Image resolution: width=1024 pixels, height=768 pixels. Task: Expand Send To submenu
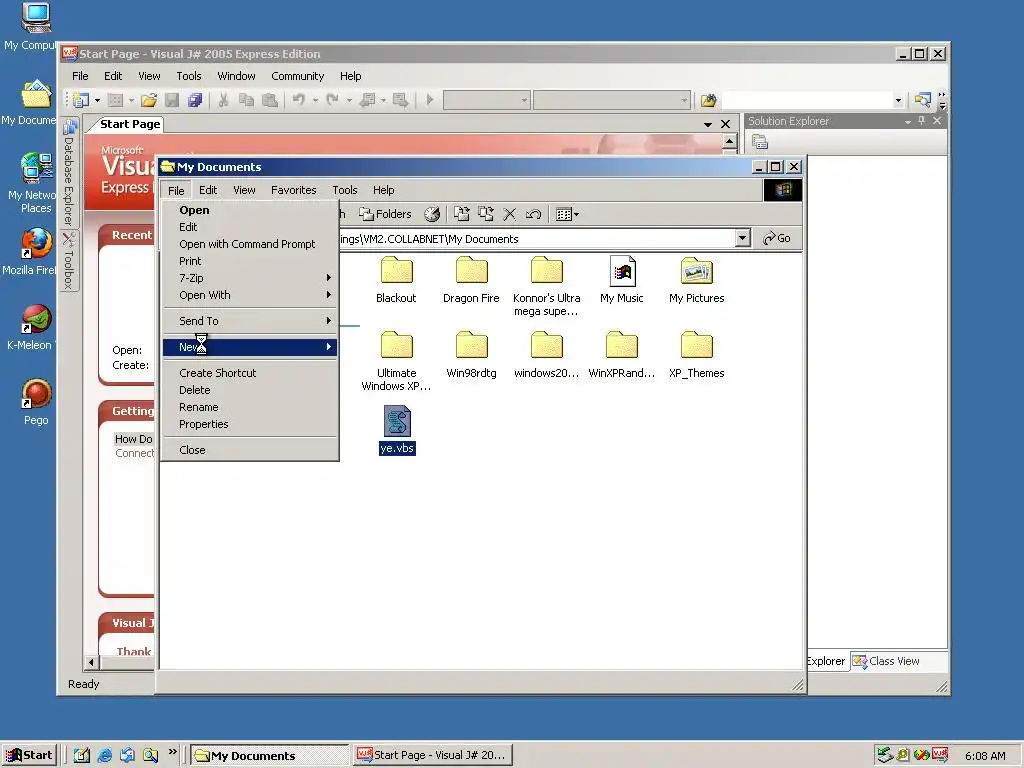249,321
